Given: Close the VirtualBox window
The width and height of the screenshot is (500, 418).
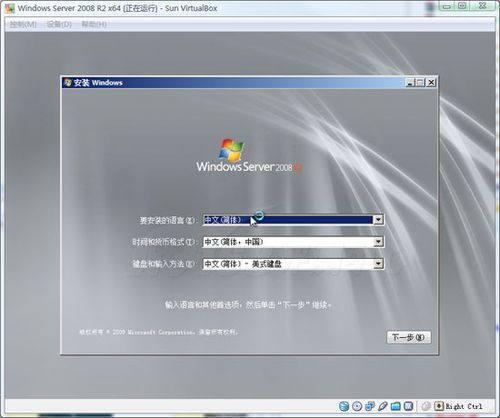Looking at the screenshot, I should [x=483, y=6].
